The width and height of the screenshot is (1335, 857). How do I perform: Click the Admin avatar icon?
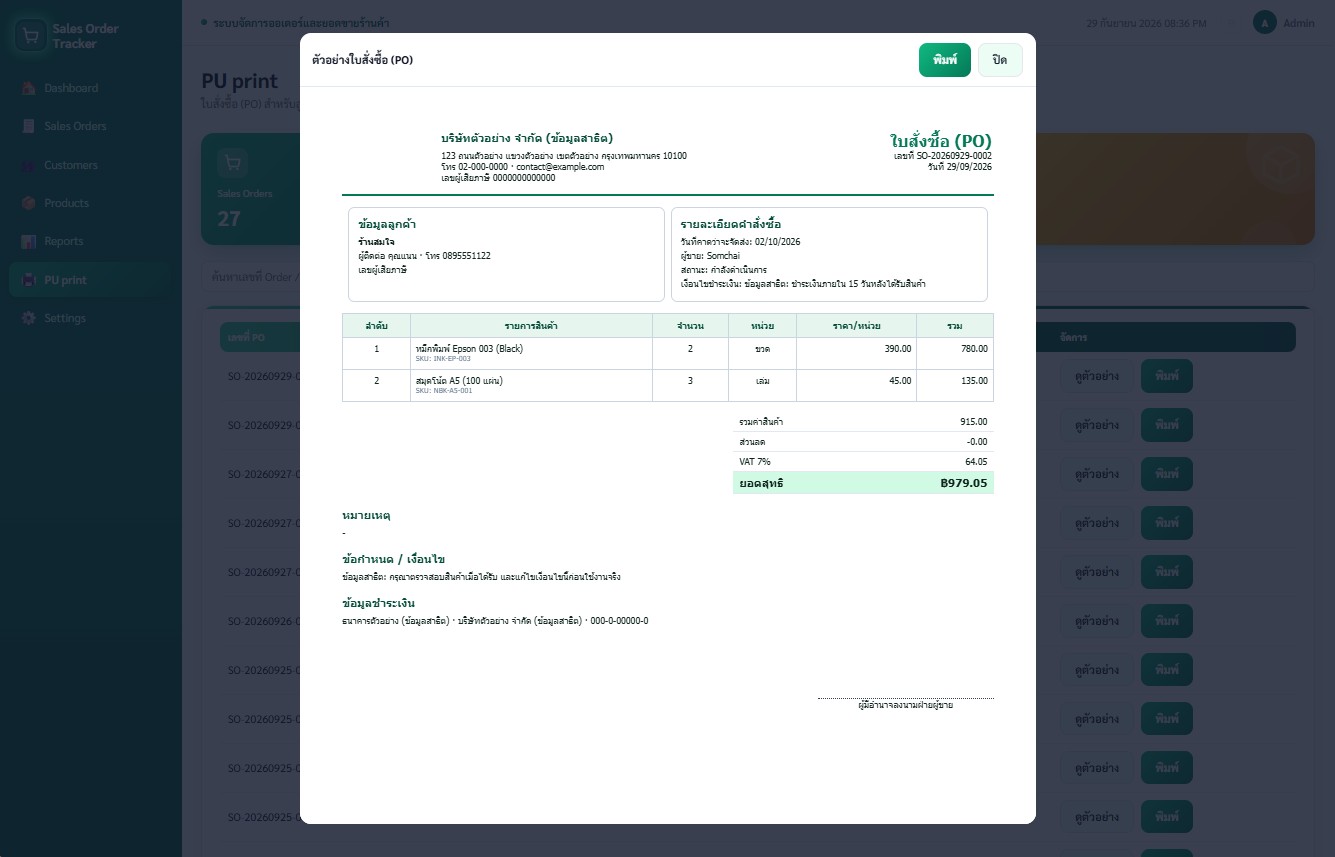point(1265,23)
